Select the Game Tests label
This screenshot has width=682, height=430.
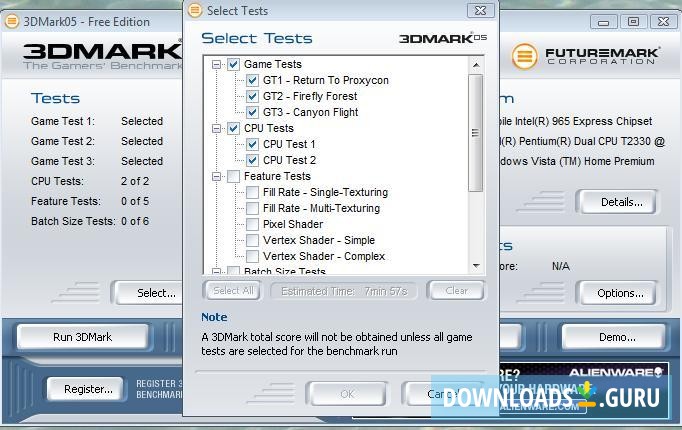pos(273,64)
